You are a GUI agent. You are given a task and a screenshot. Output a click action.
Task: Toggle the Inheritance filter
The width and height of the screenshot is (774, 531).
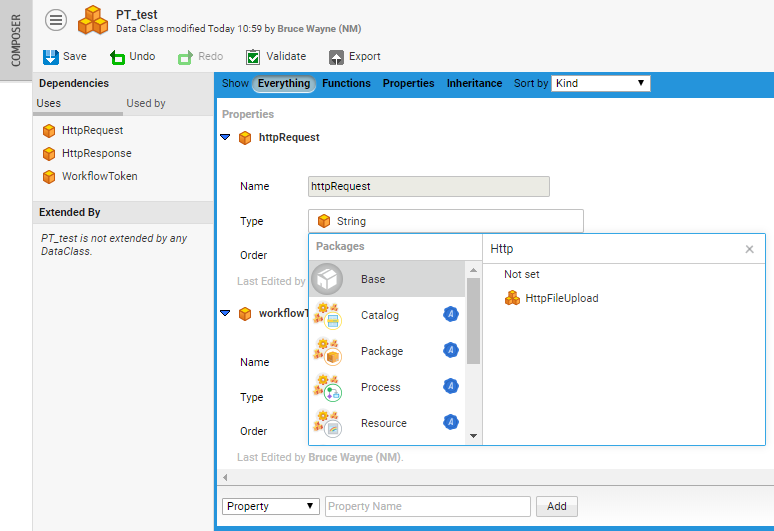coord(474,84)
